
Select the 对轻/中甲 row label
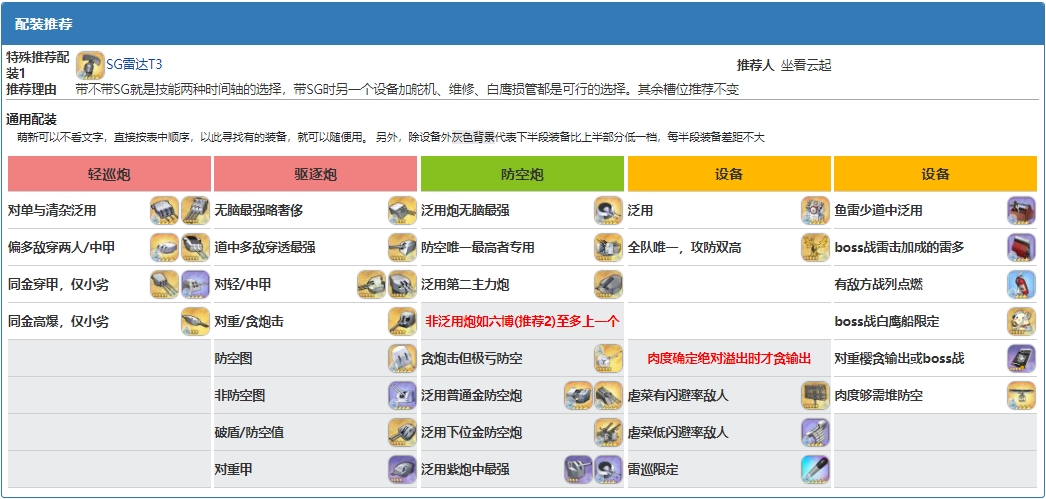pyautogui.click(x=243, y=285)
